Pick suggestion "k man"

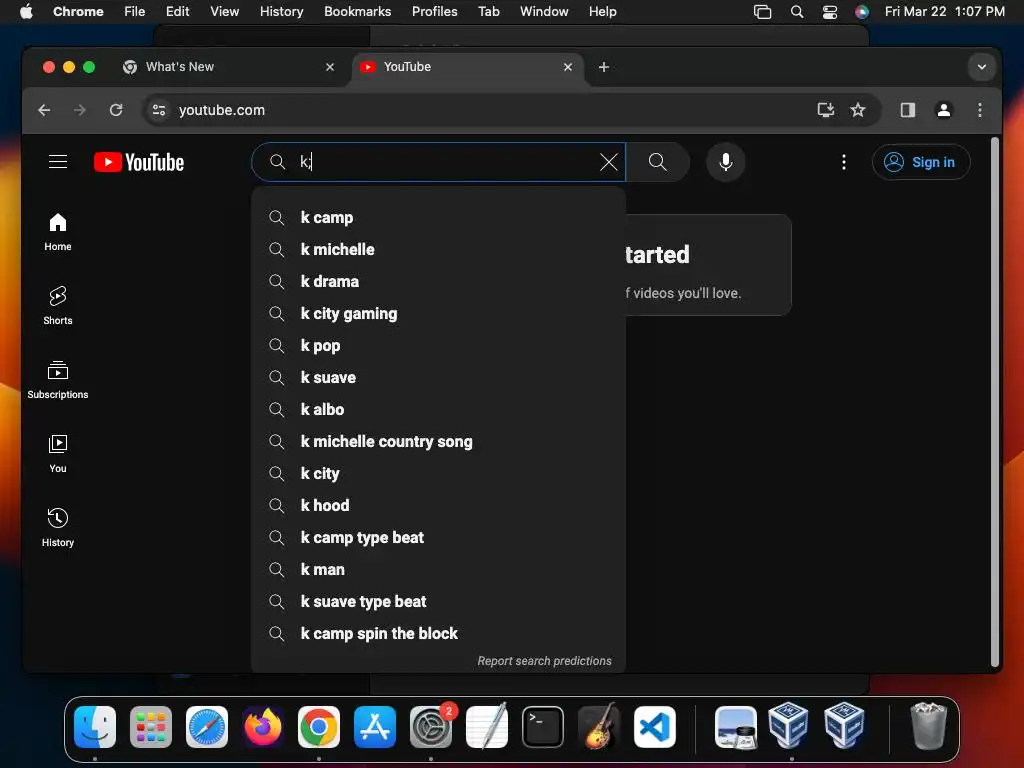(x=438, y=569)
